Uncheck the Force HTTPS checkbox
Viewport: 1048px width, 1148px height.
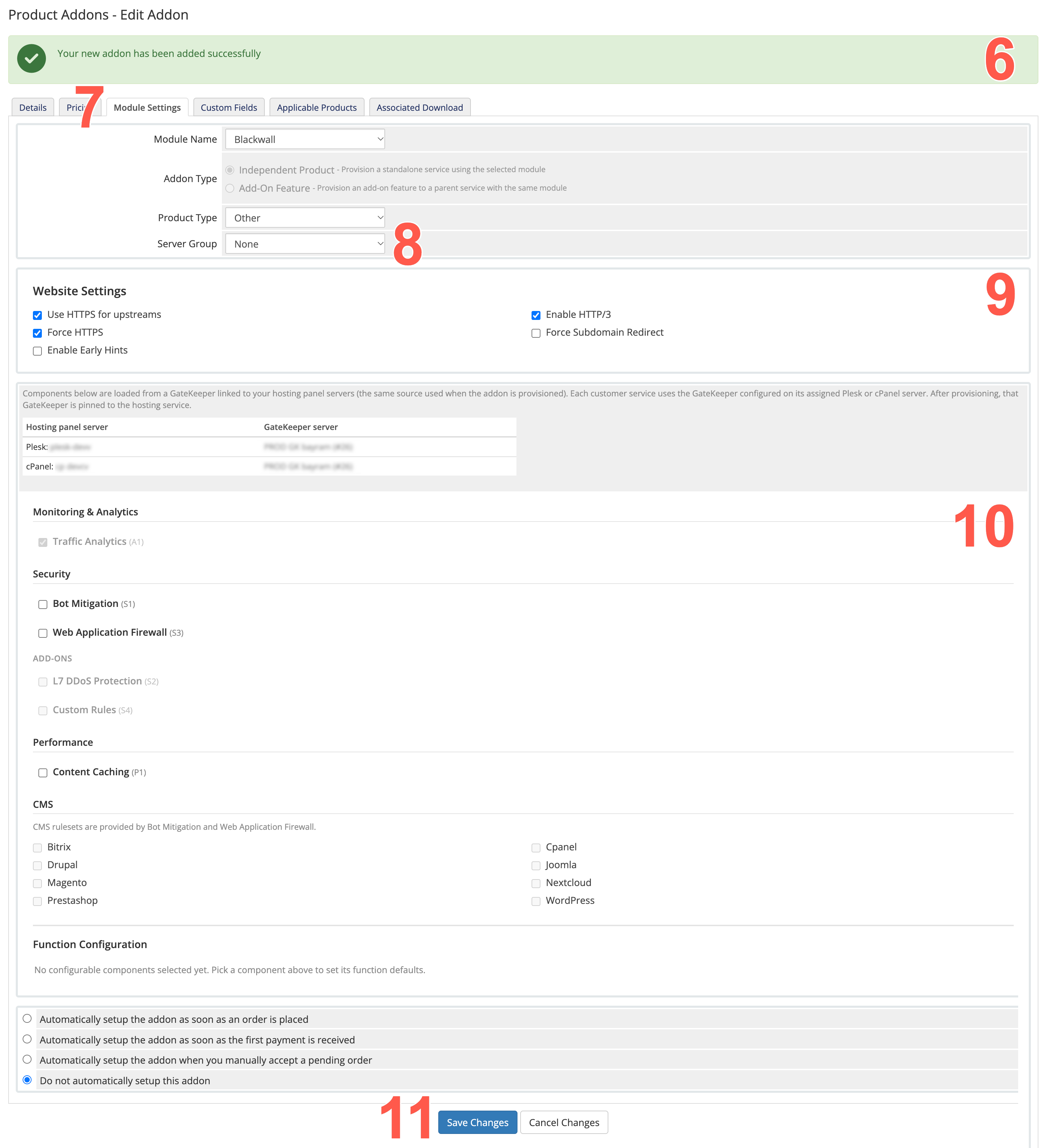(x=38, y=333)
